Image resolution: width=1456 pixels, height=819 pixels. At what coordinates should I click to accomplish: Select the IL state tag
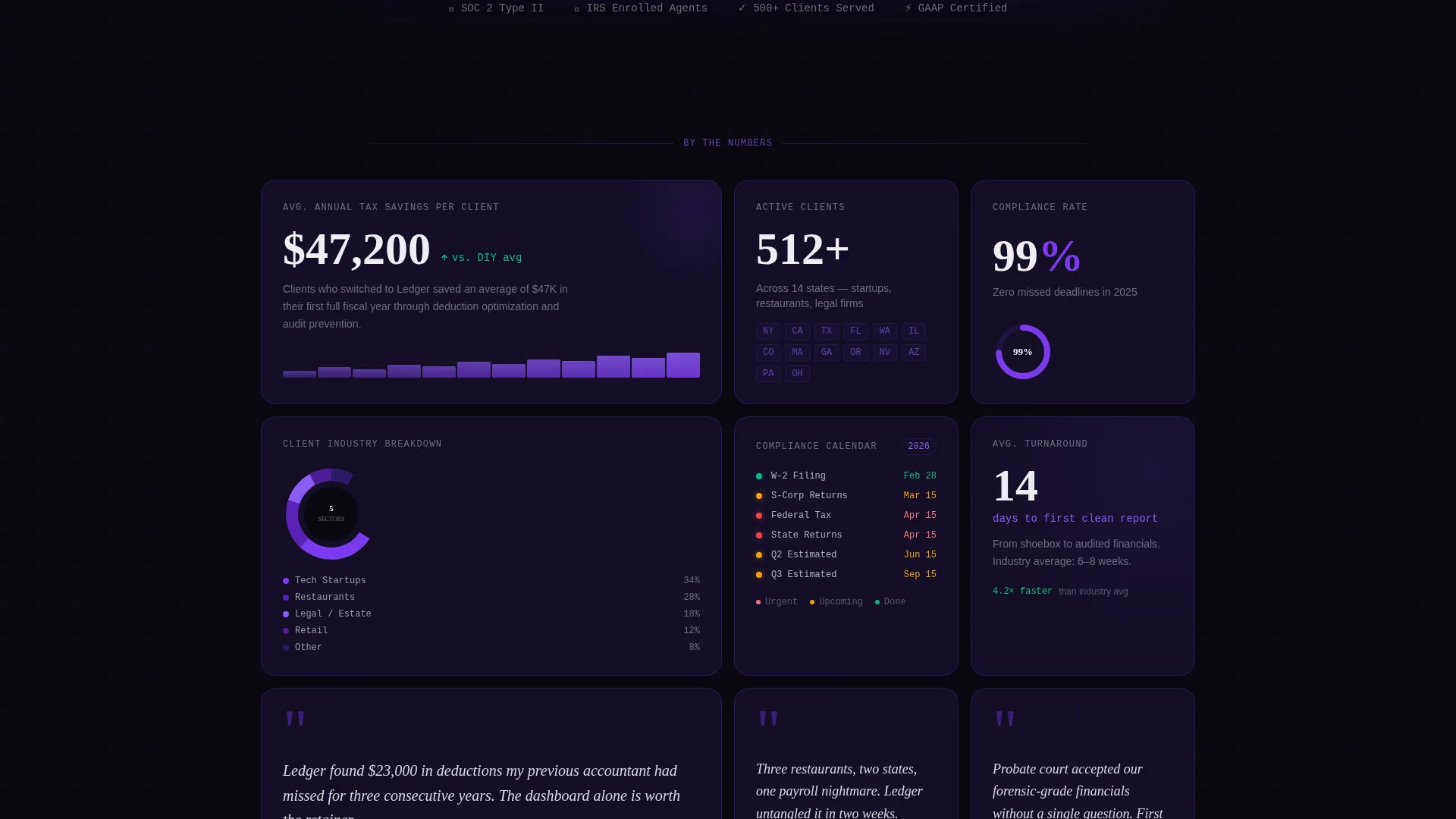(x=914, y=331)
